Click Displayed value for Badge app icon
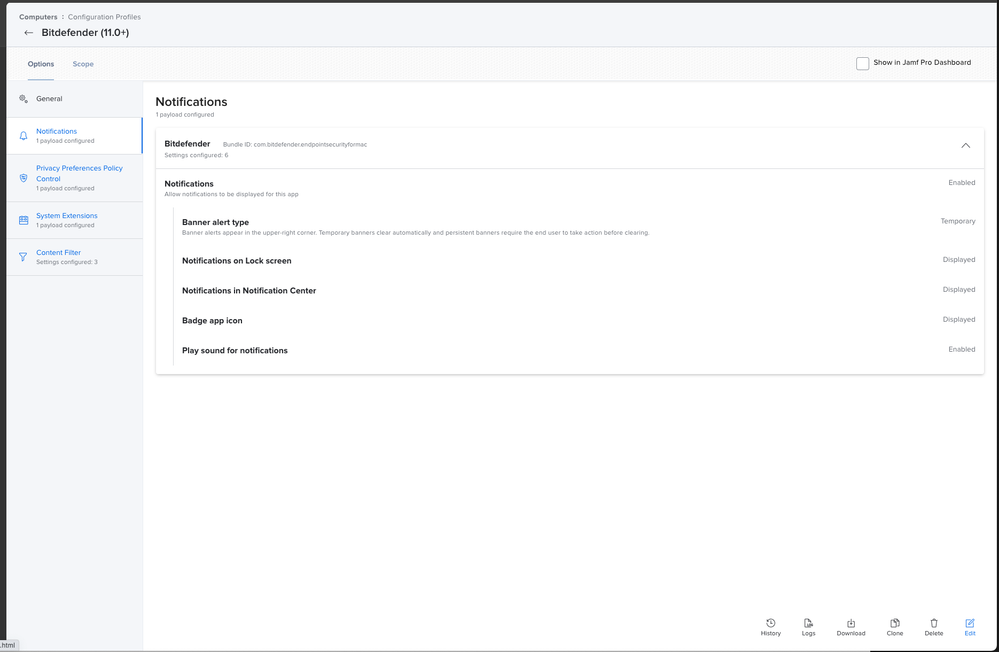Viewport: 999px width, 652px height. coord(959,319)
